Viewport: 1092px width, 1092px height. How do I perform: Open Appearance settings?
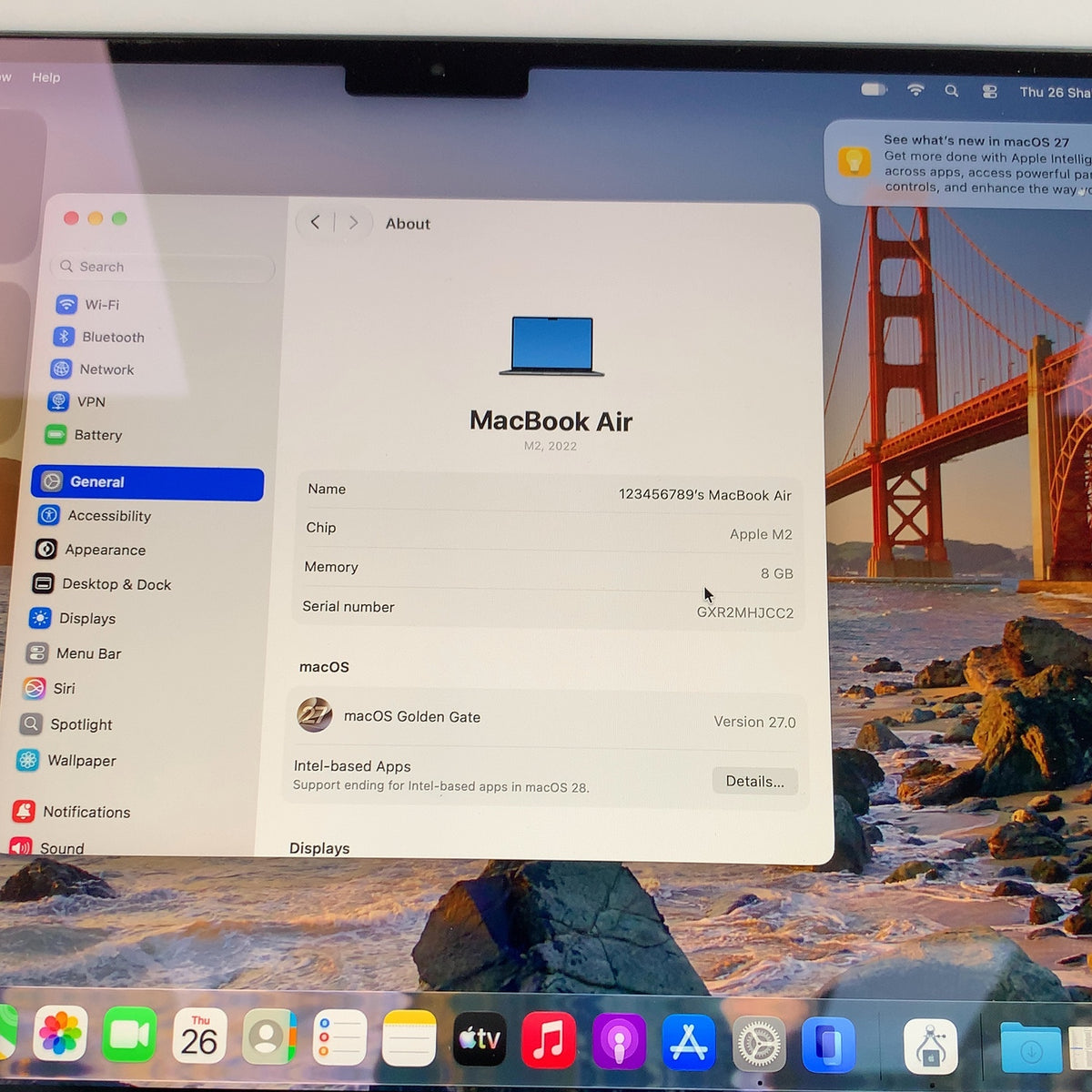coord(90,550)
